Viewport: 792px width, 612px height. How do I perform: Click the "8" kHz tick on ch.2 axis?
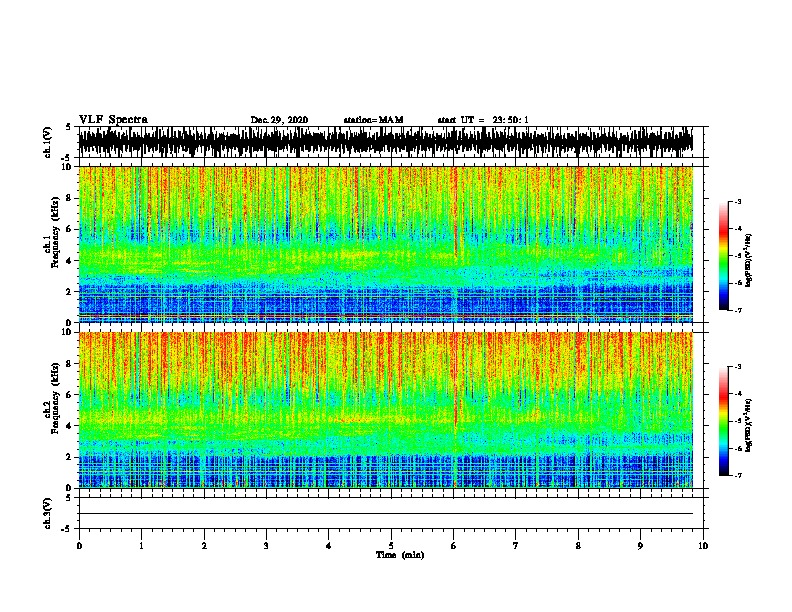coord(70,364)
